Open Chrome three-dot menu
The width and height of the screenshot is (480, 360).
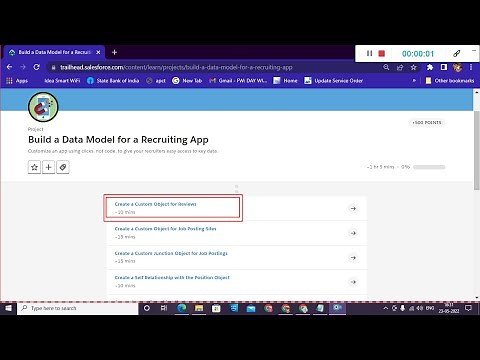(471, 67)
